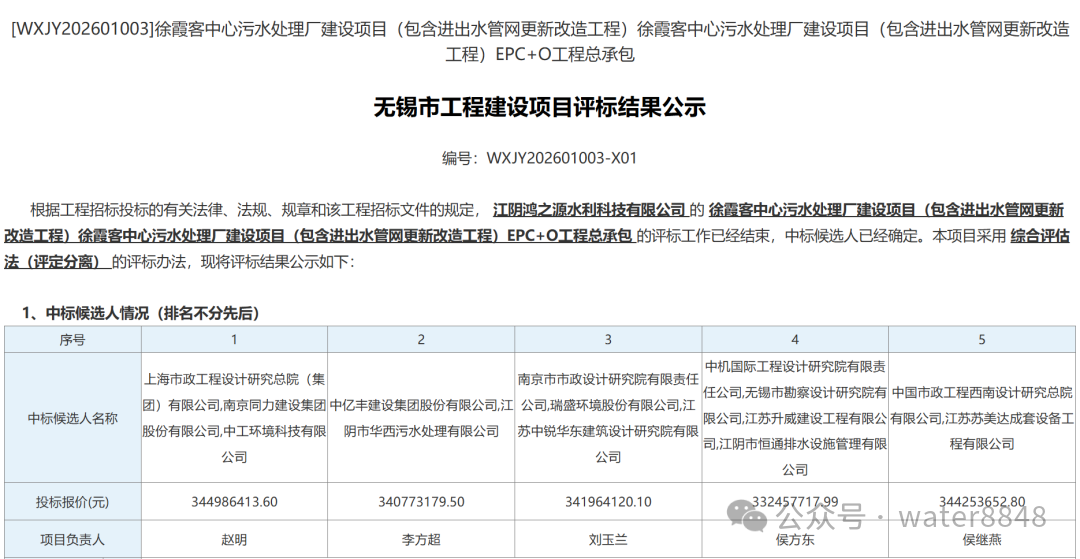Viewport: 1080px width, 559px height.
Task: Click project leader 侯方东
Action: (795, 540)
